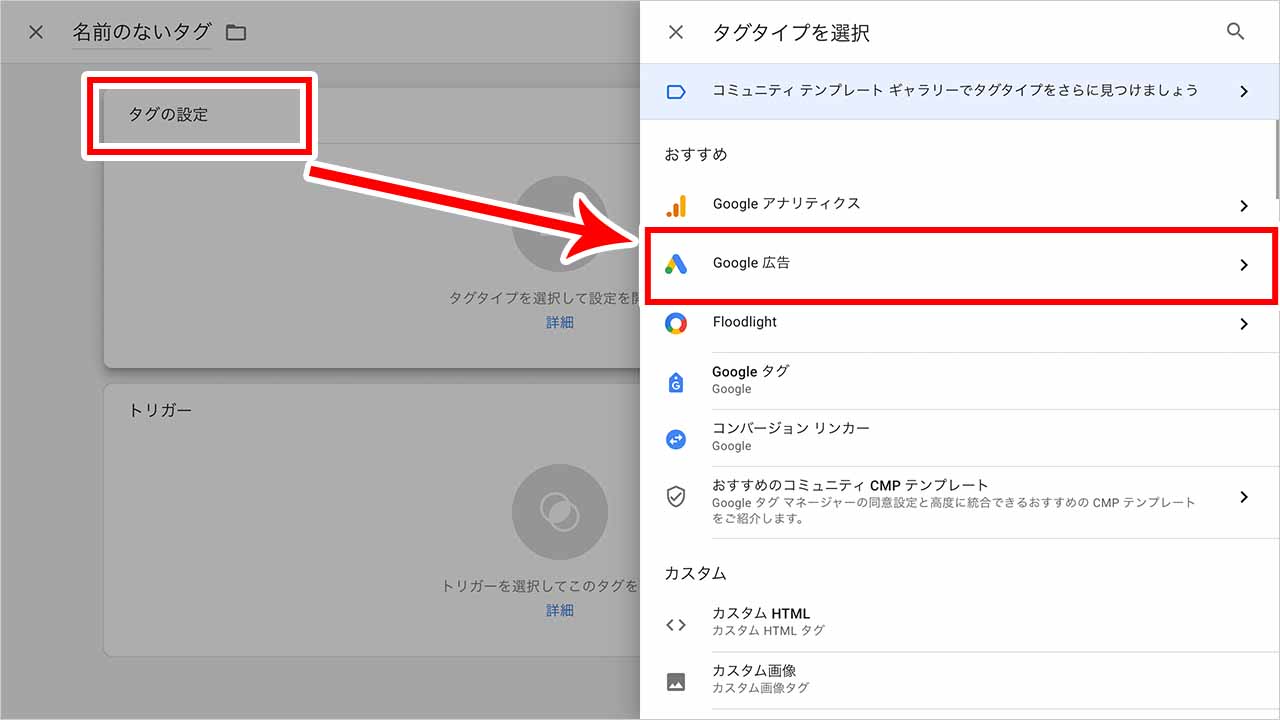Image resolution: width=1280 pixels, height=720 pixels.
Task: Click the タグの設定 heading
Action: point(168,115)
